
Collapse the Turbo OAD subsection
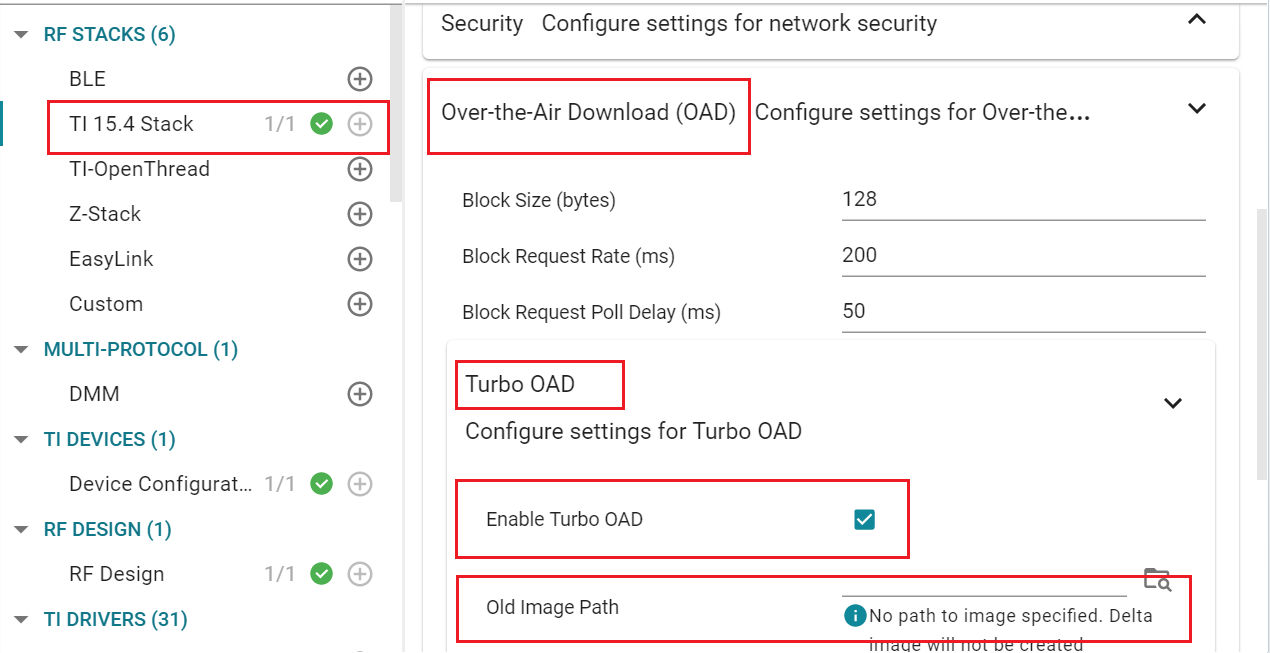click(1173, 403)
